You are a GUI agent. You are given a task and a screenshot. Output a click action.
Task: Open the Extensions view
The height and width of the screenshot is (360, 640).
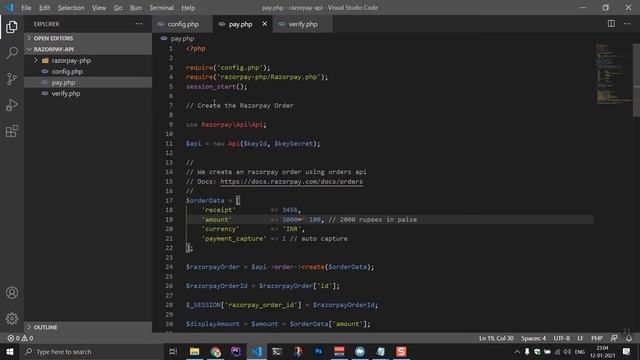12,131
